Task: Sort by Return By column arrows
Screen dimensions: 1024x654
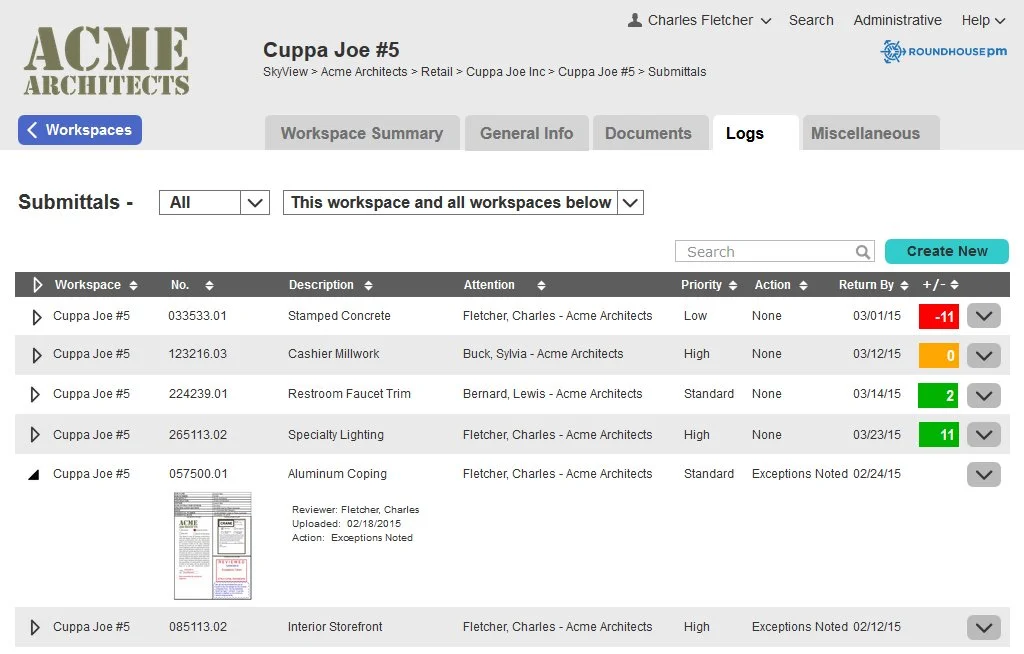Action: (x=904, y=286)
